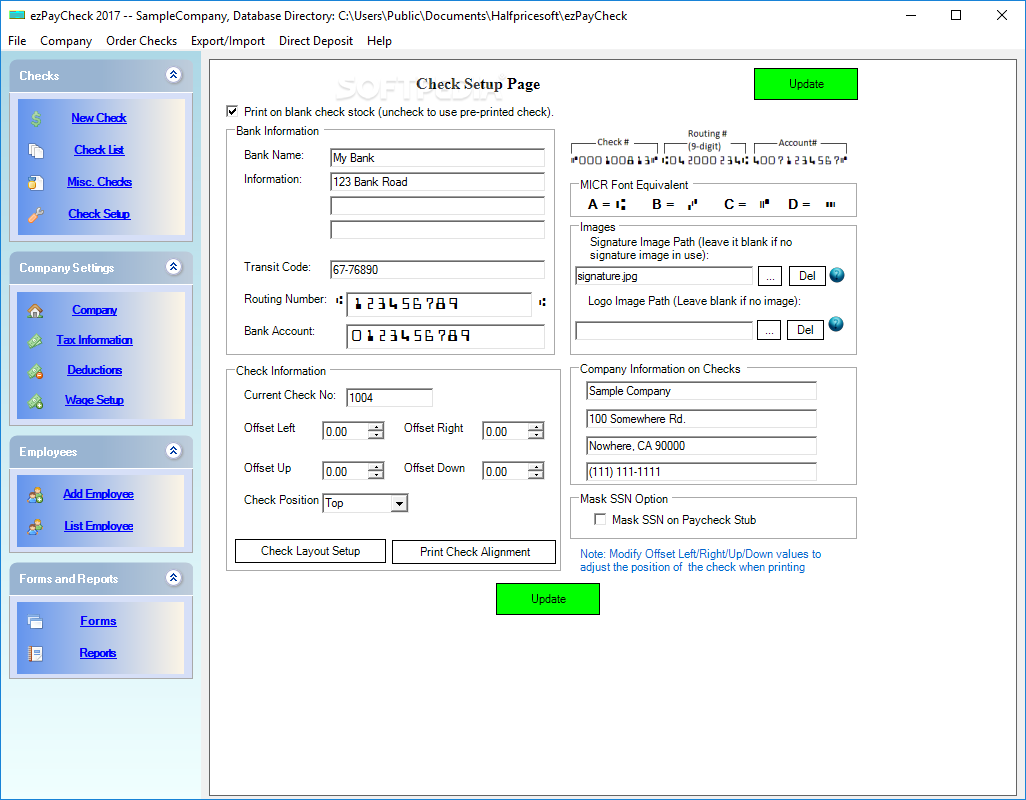Delete the logo image path
Viewport: 1026px width, 800px height.
pos(805,330)
